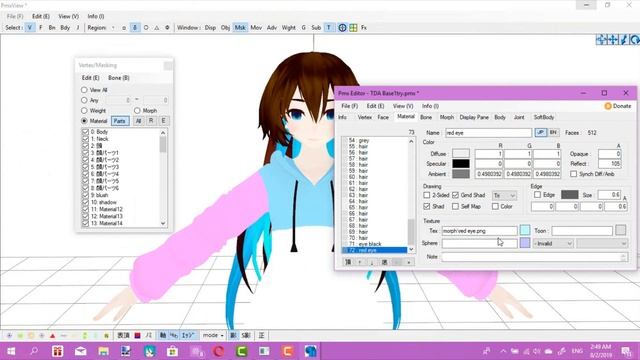
Task: Switch to the Bone tab in Pmx Editor
Action: (x=426, y=117)
